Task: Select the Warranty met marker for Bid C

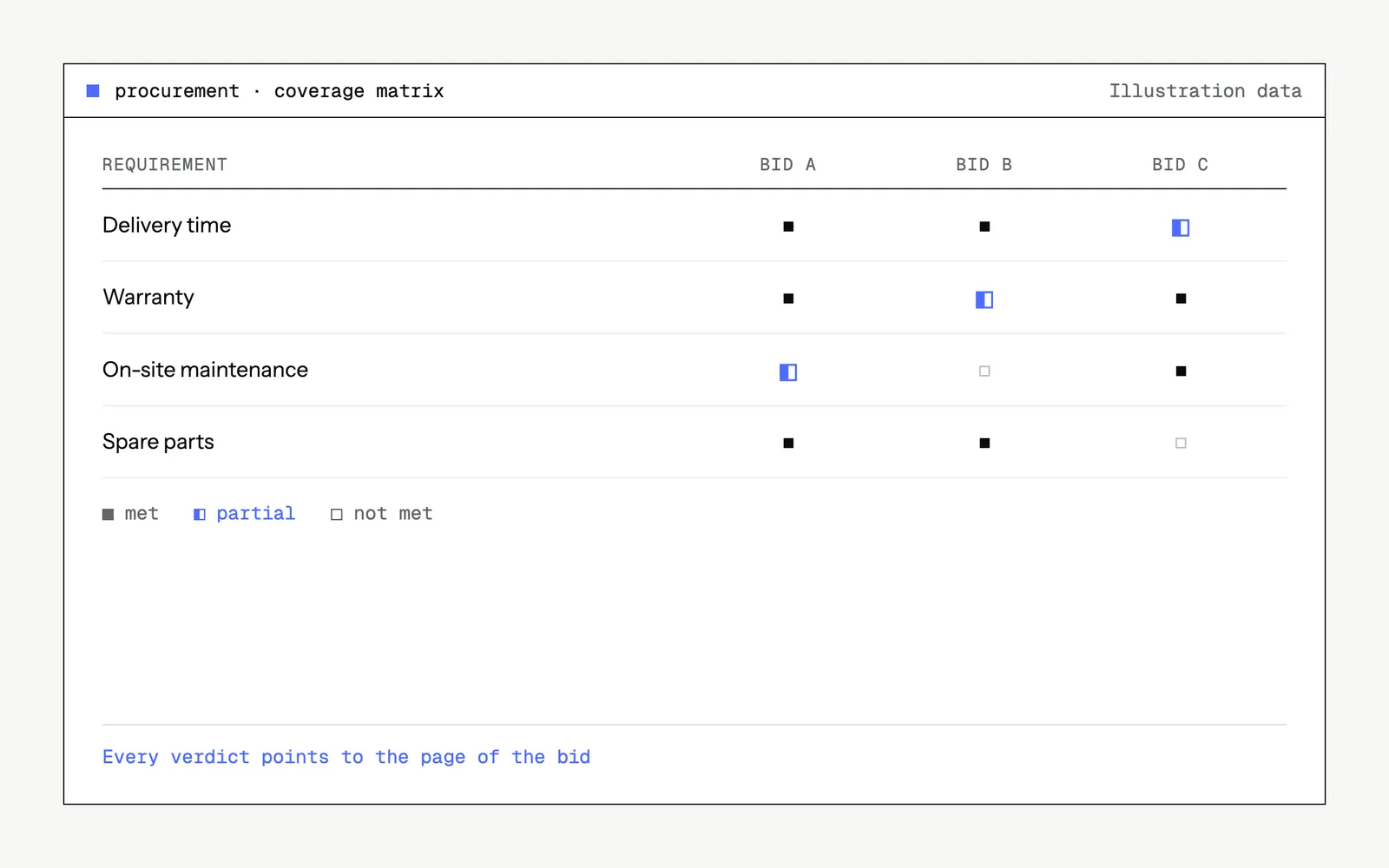Action: point(1181,299)
